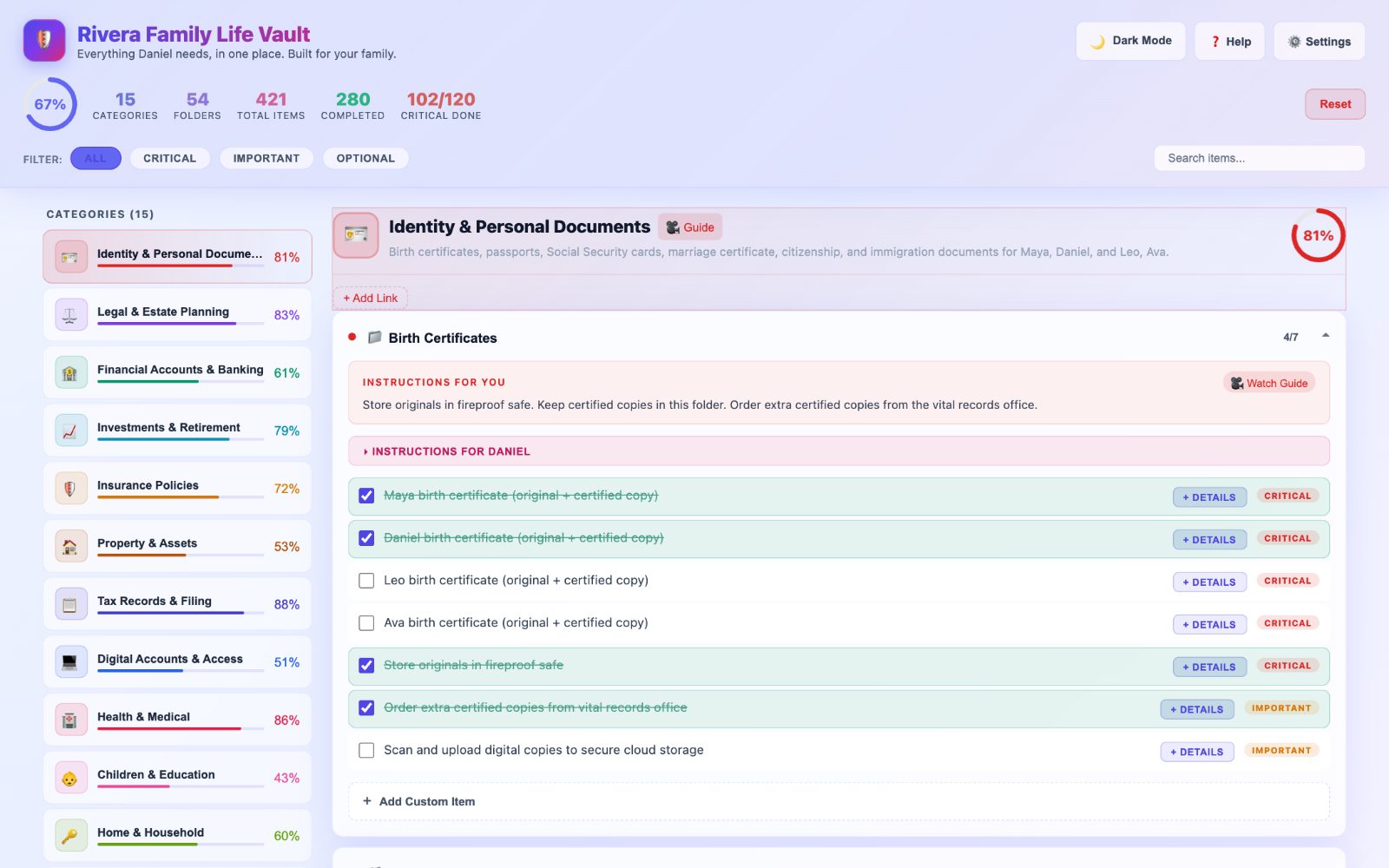Image resolution: width=1389 pixels, height=868 pixels.
Task: Click the moon icon in Dark Mode
Action: [1098, 41]
